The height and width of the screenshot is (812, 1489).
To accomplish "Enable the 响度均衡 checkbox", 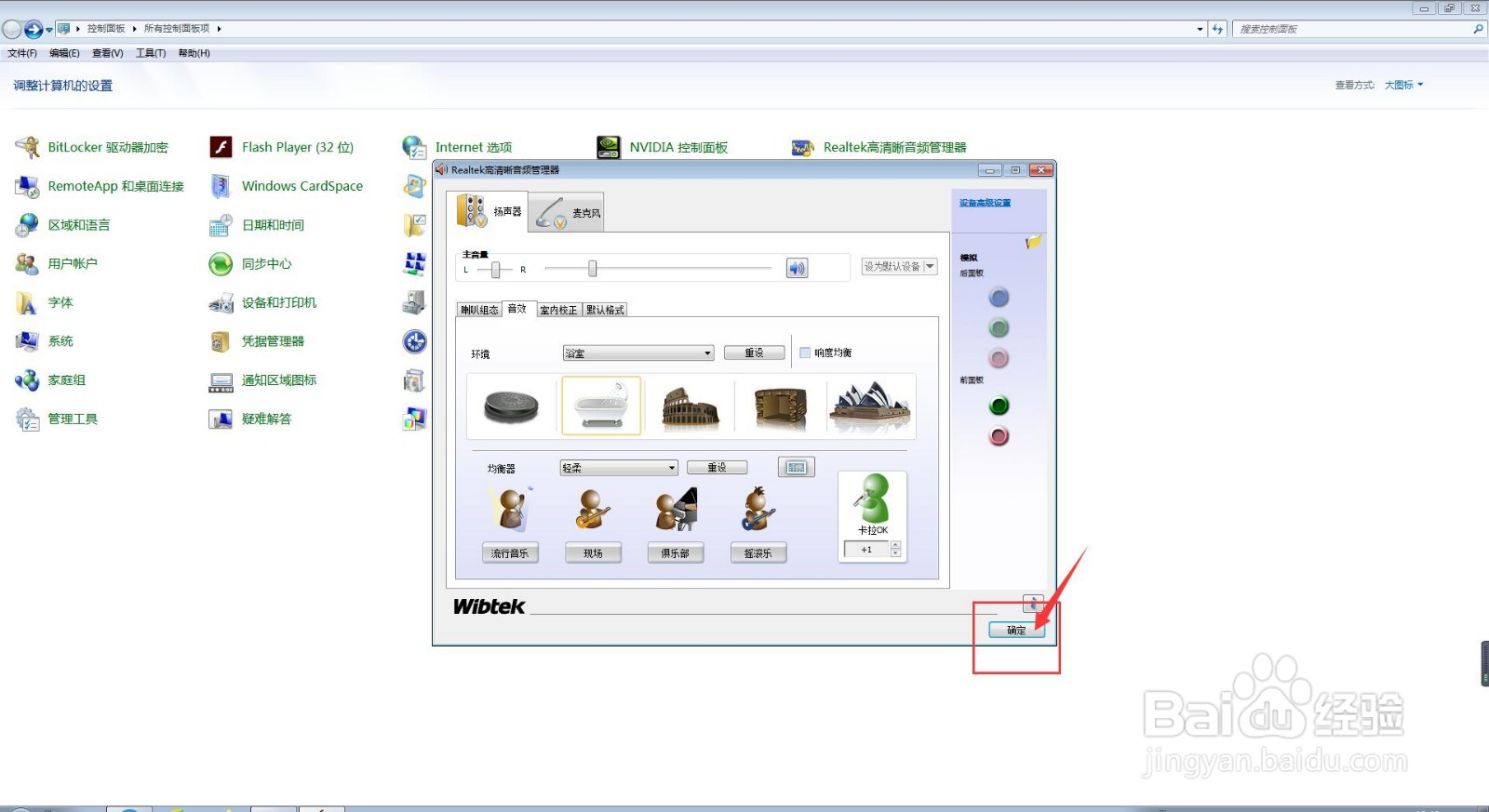I will click(805, 353).
